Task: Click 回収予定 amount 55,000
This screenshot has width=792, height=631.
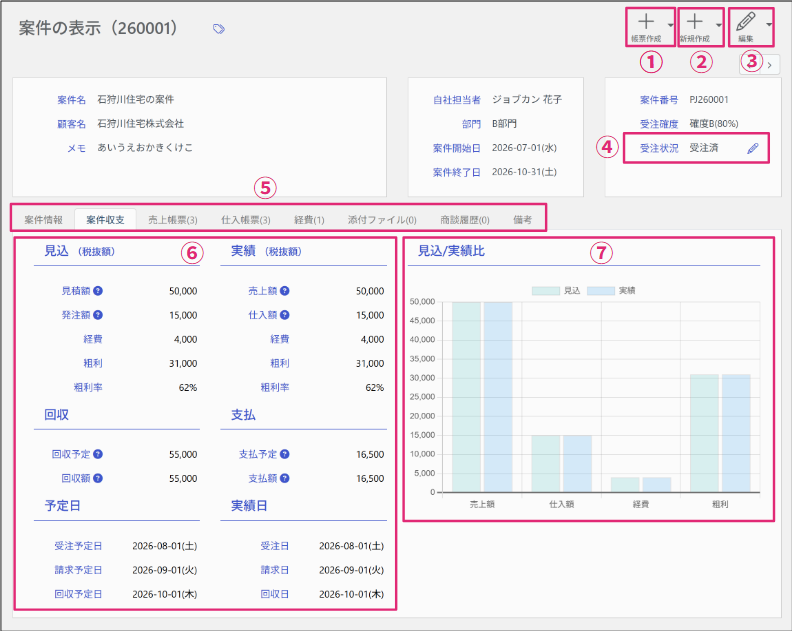Action: [x=183, y=454]
